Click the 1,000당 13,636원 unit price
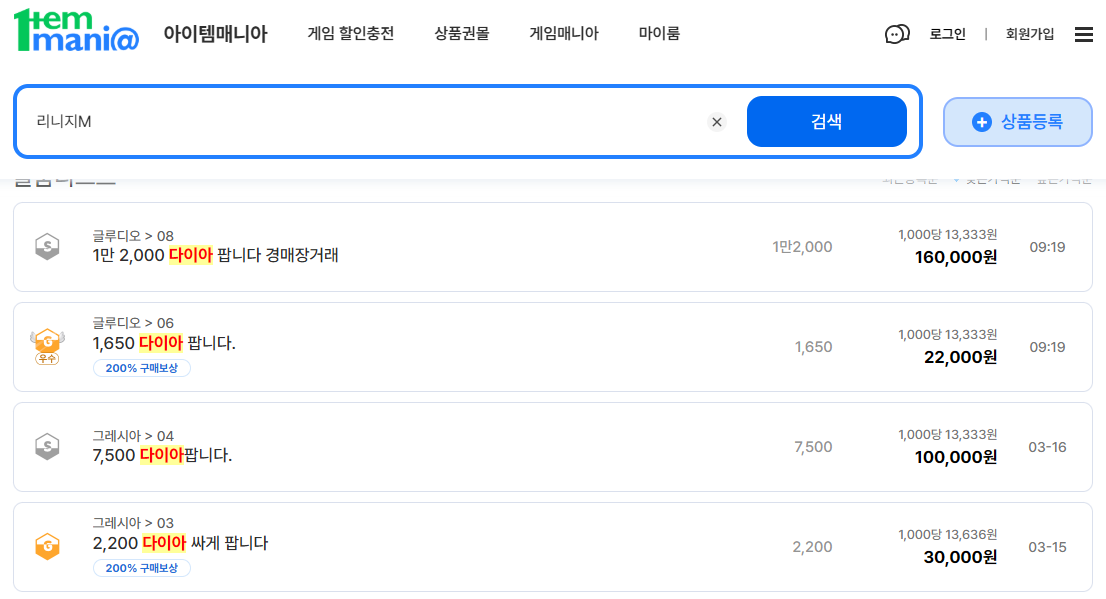This screenshot has width=1106, height=599. tap(947, 535)
